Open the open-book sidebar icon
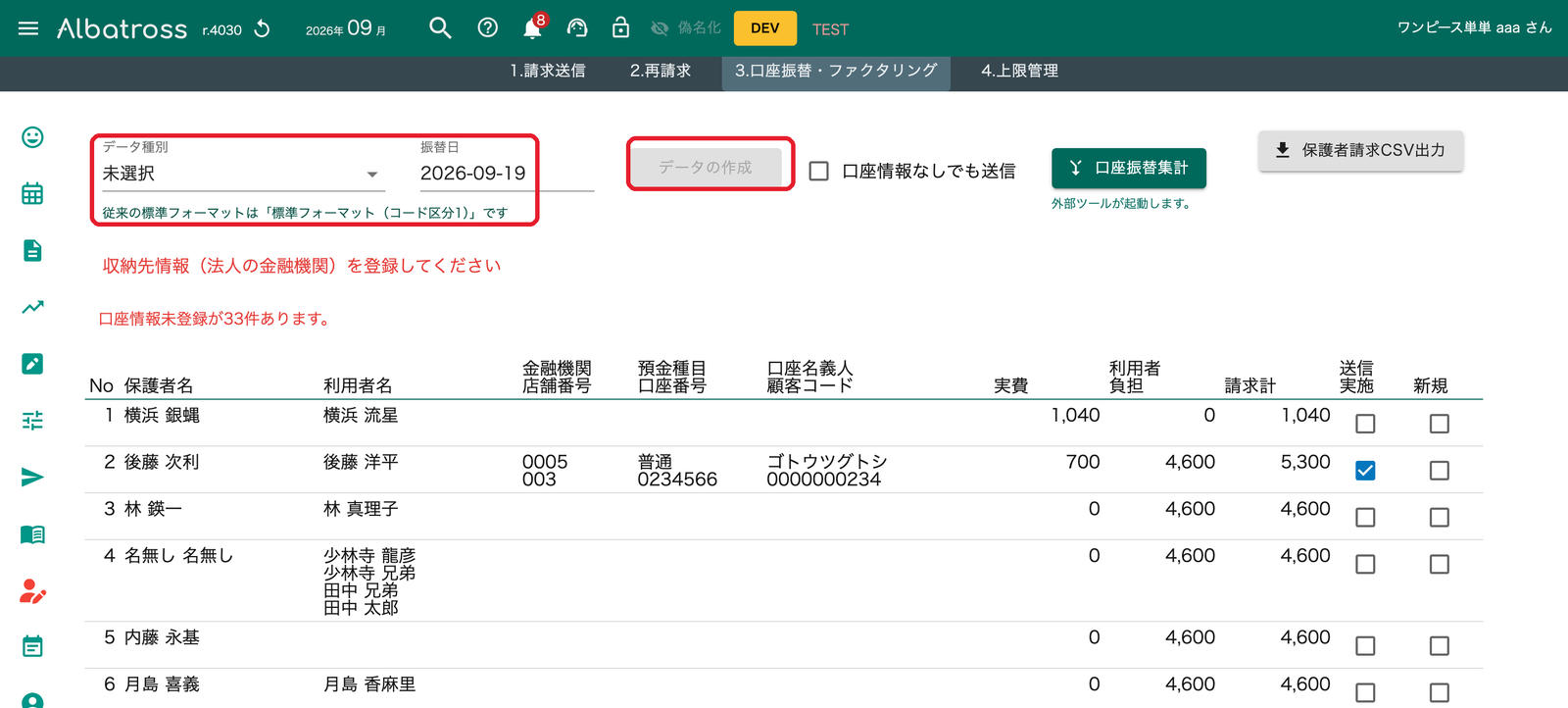The width and height of the screenshot is (1568, 708). coord(32,534)
